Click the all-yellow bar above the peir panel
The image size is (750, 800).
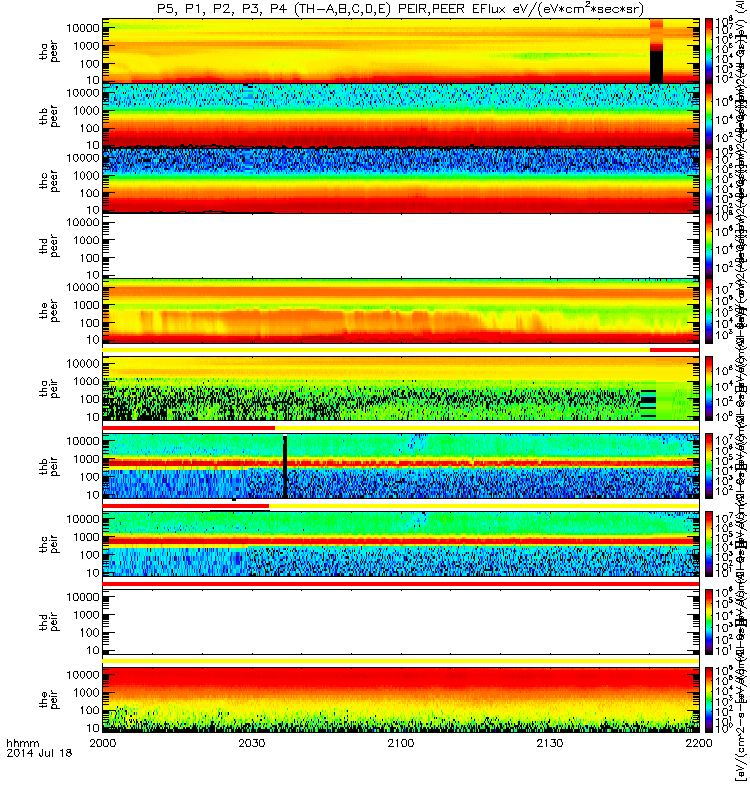[x=401, y=661]
